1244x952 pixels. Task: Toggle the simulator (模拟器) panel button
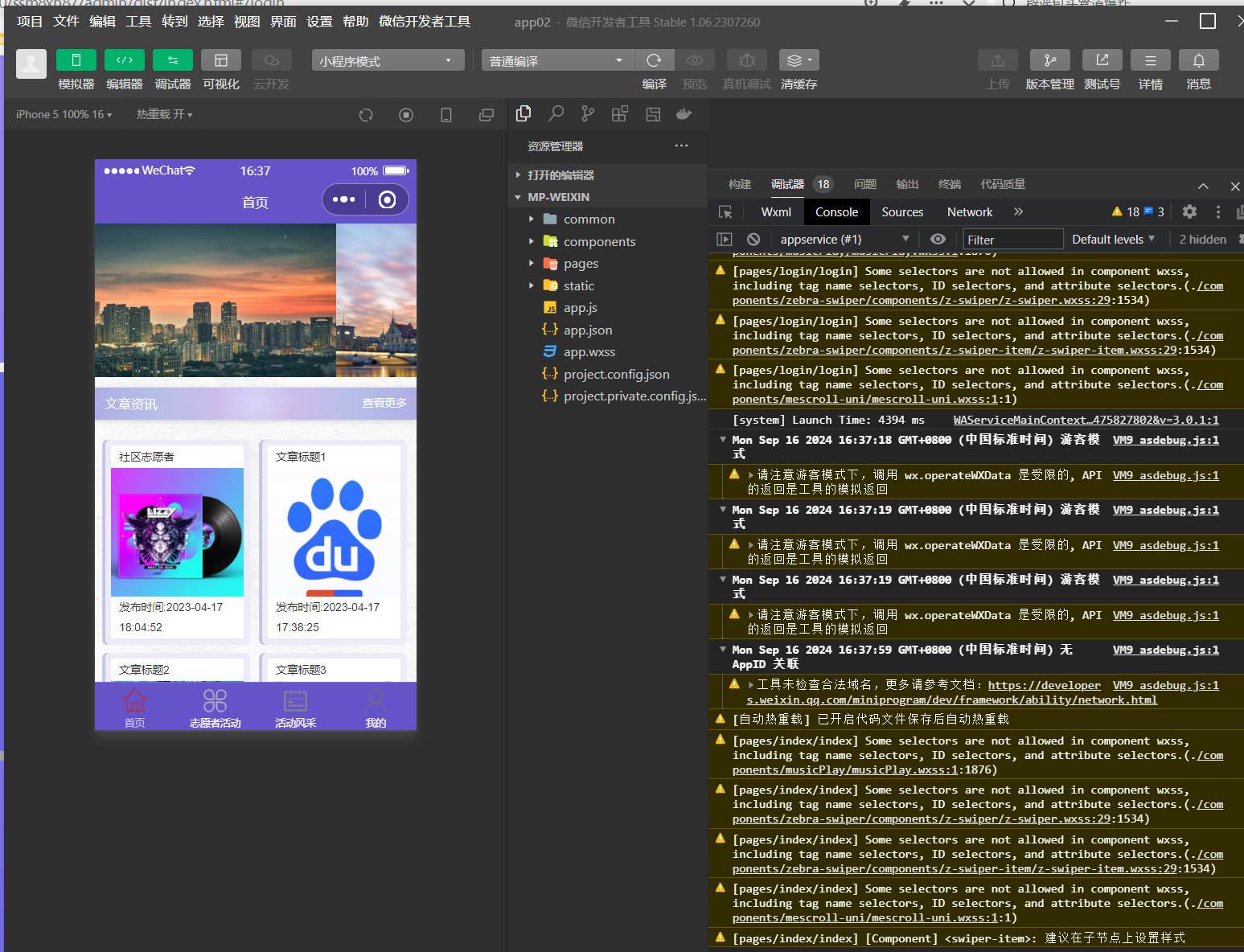(76, 60)
